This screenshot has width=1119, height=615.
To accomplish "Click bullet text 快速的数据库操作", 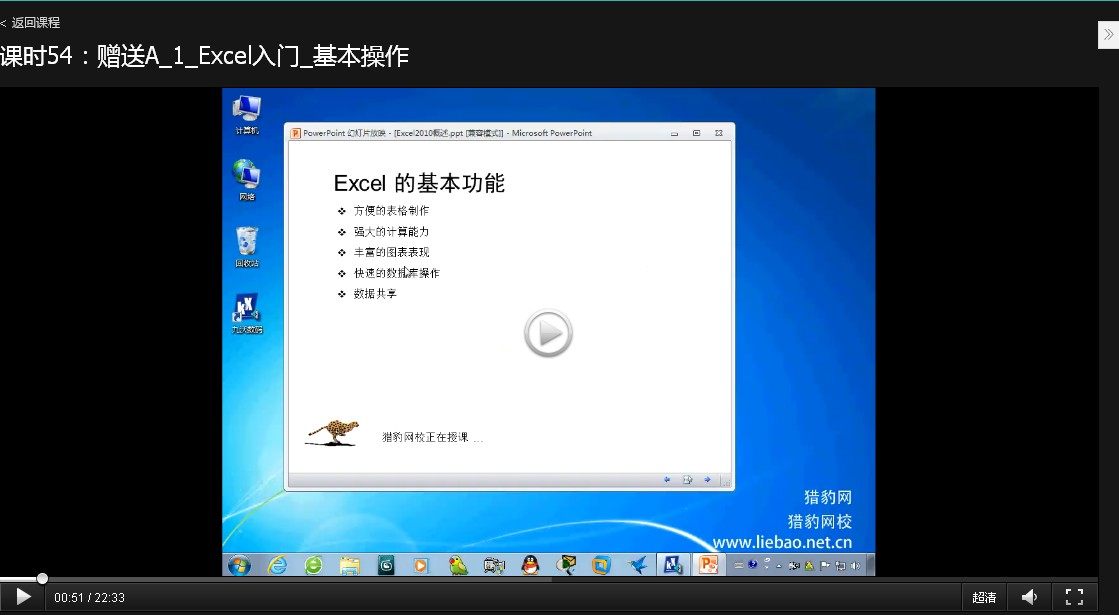I will (x=397, y=273).
